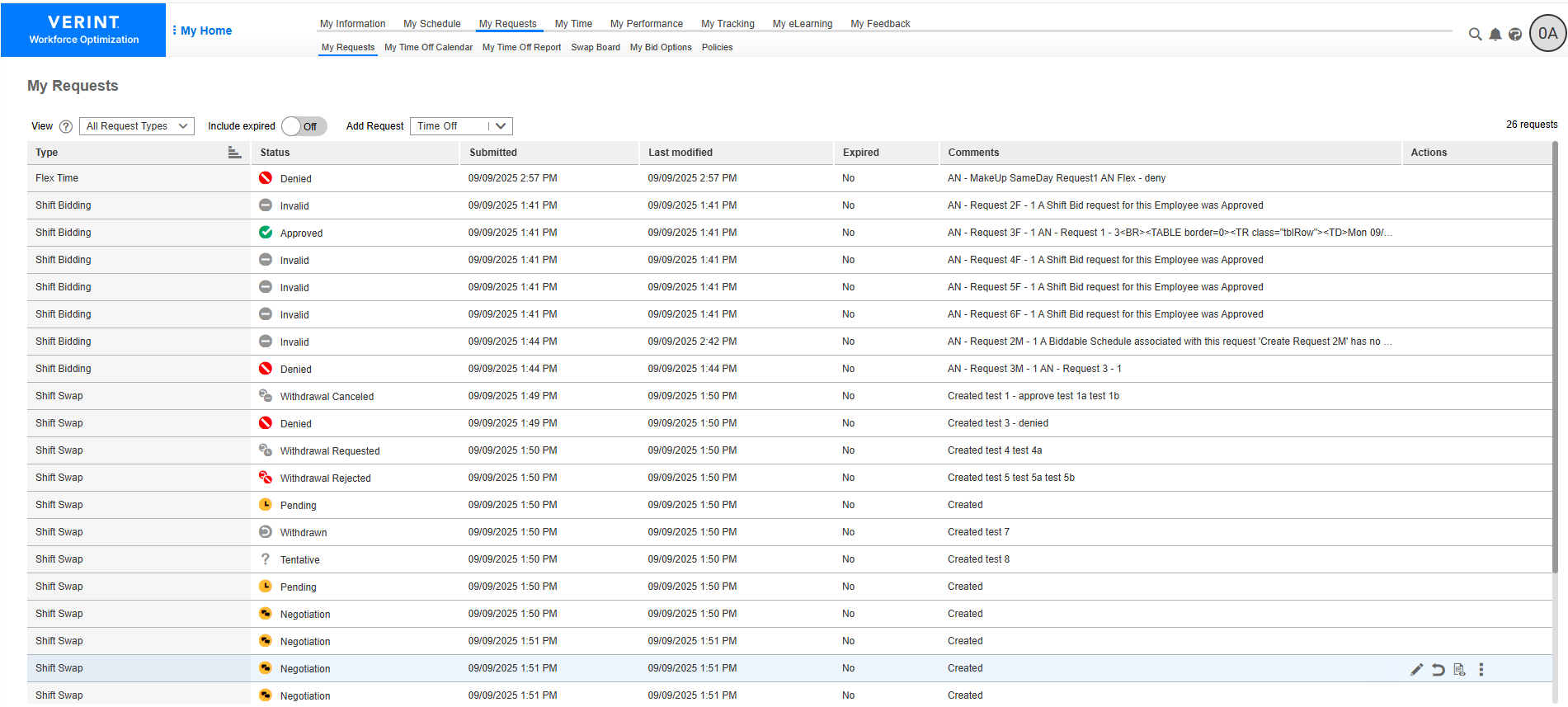Open the All Request Types dropdown
Viewport: 1568px width, 707px height.
pyautogui.click(x=137, y=126)
